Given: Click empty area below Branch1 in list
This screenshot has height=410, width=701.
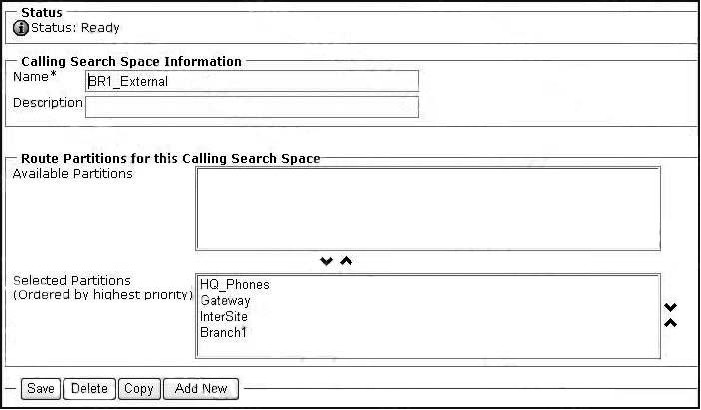Looking at the screenshot, I should (x=428, y=349).
